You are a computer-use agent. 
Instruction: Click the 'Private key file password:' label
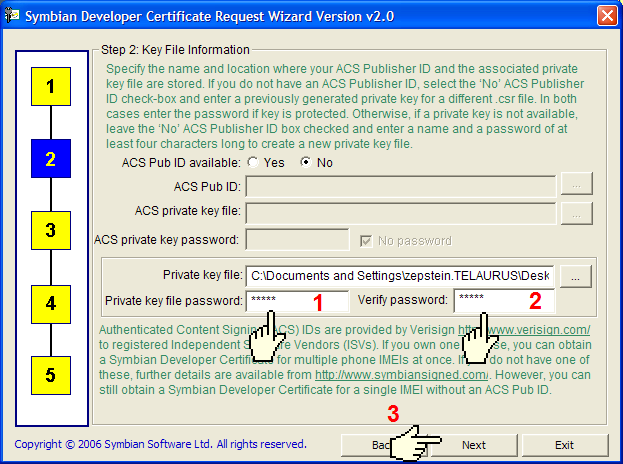pos(174,301)
